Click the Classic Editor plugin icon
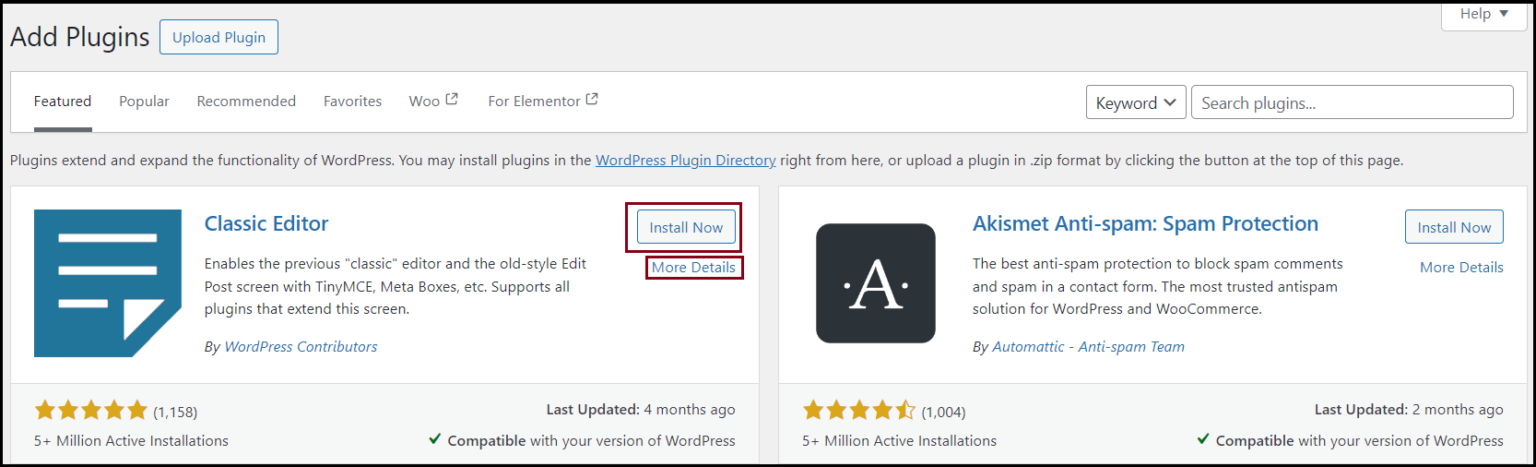Screen dimensions: 1536x467 (x=108, y=283)
